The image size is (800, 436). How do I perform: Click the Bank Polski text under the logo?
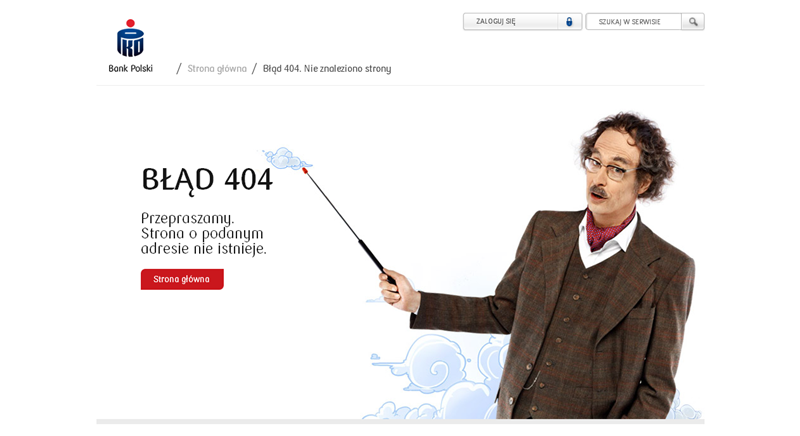pos(130,68)
